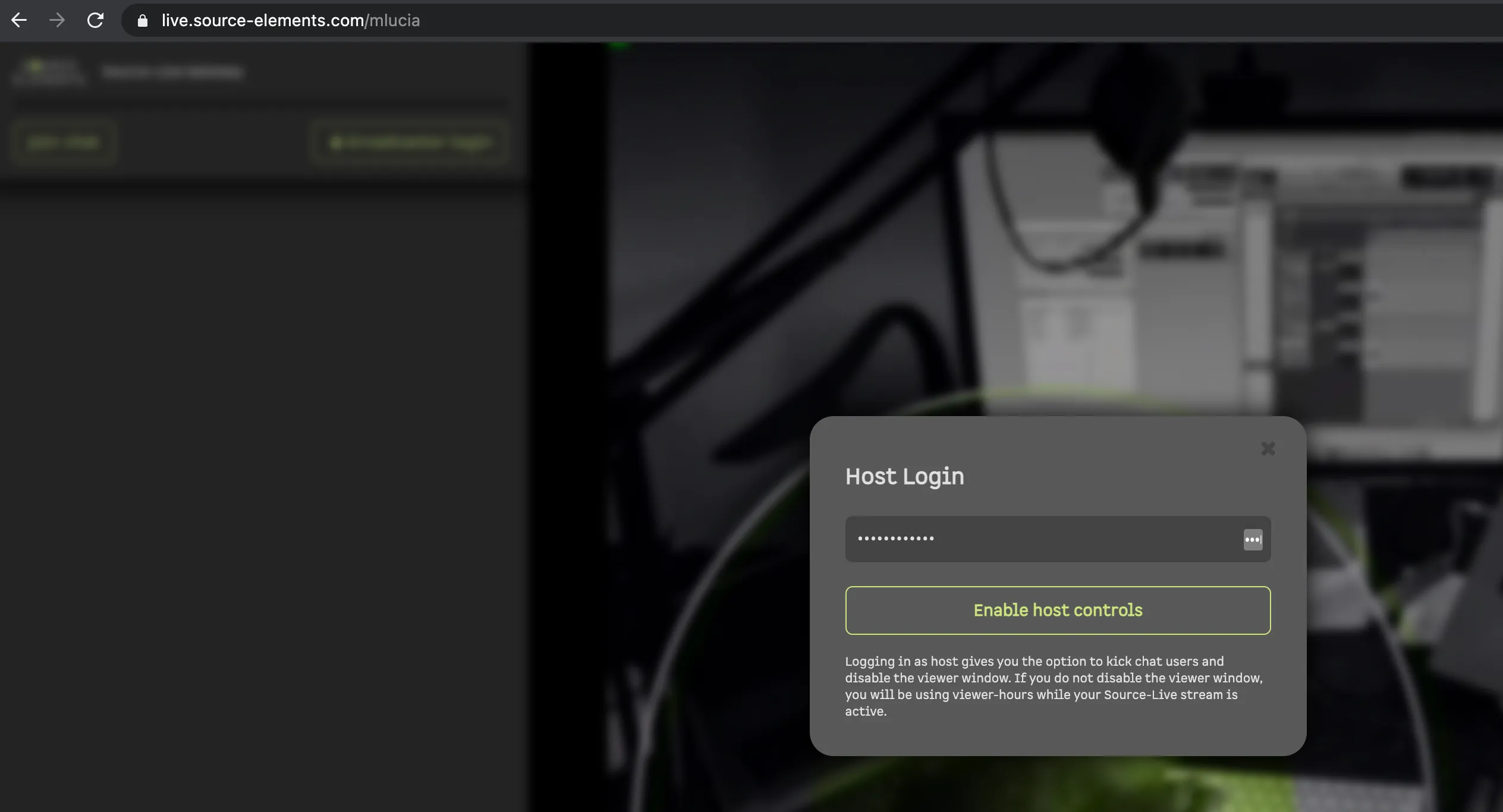Click the browser forward arrow
Screen dimensions: 1503x812
tap(57, 20)
